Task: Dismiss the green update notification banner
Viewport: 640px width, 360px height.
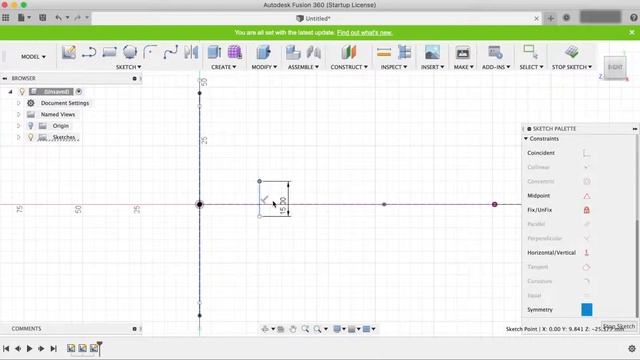Action: 632,32
